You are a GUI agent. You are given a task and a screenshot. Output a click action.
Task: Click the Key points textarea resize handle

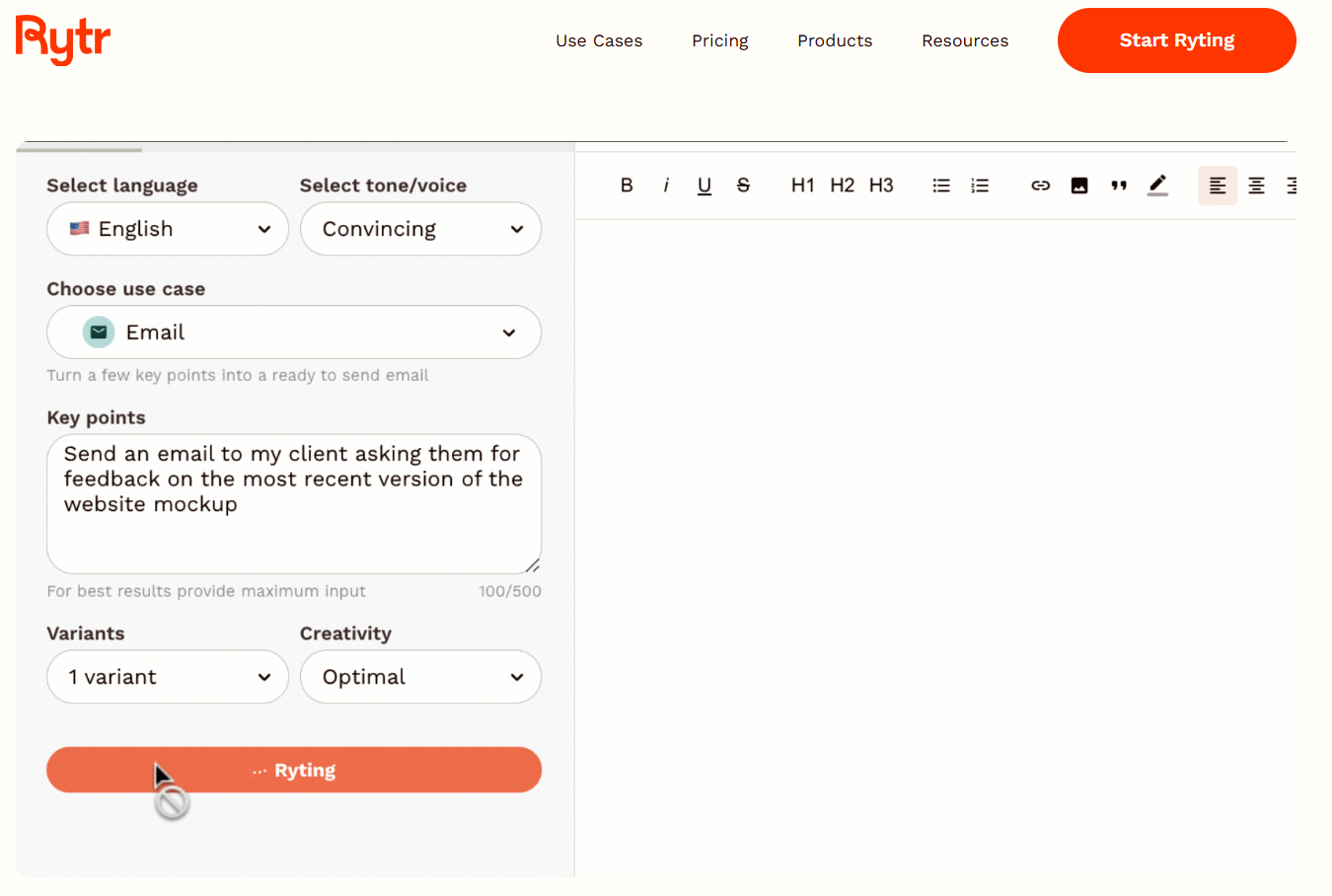pyautogui.click(x=533, y=565)
